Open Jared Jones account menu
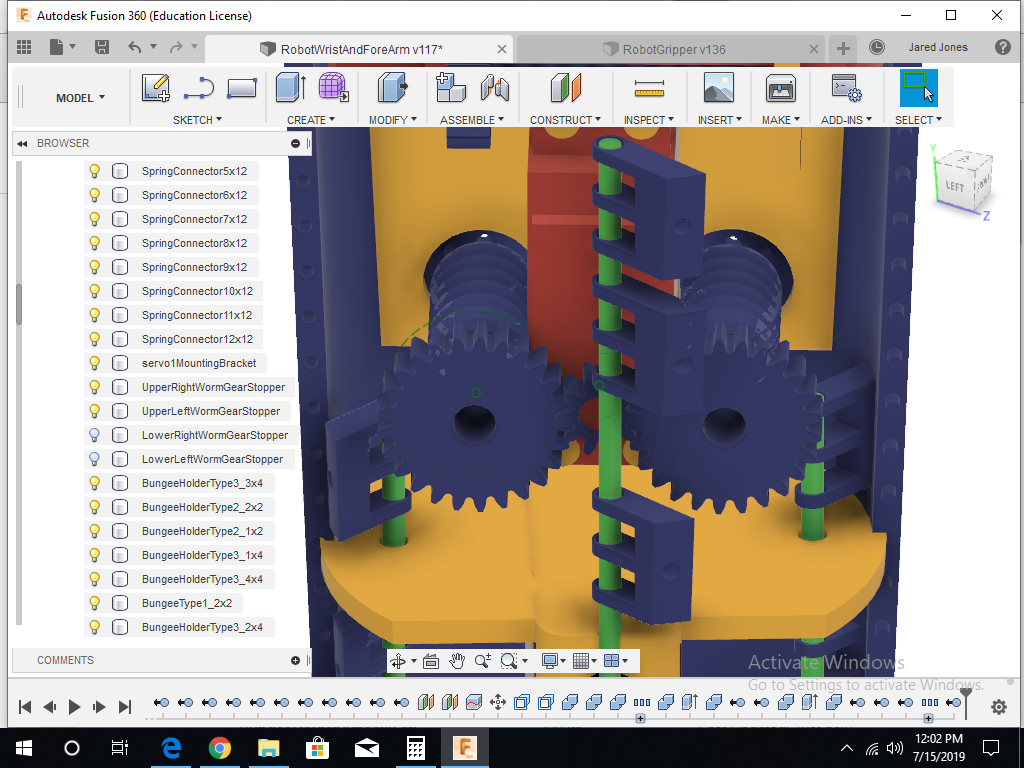This screenshot has width=1024, height=768. pyautogui.click(x=938, y=47)
